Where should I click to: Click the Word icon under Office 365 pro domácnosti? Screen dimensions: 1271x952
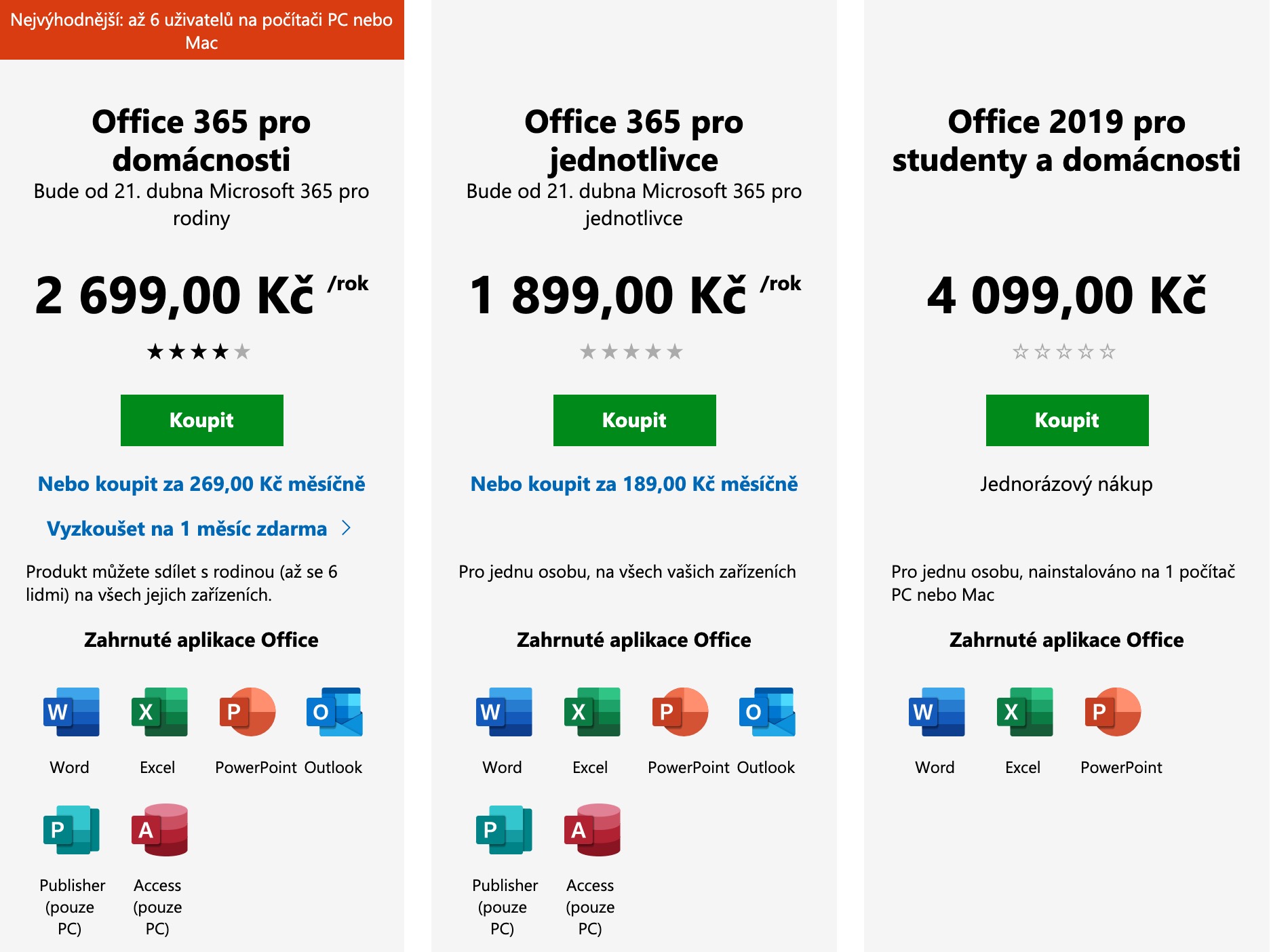[71, 712]
